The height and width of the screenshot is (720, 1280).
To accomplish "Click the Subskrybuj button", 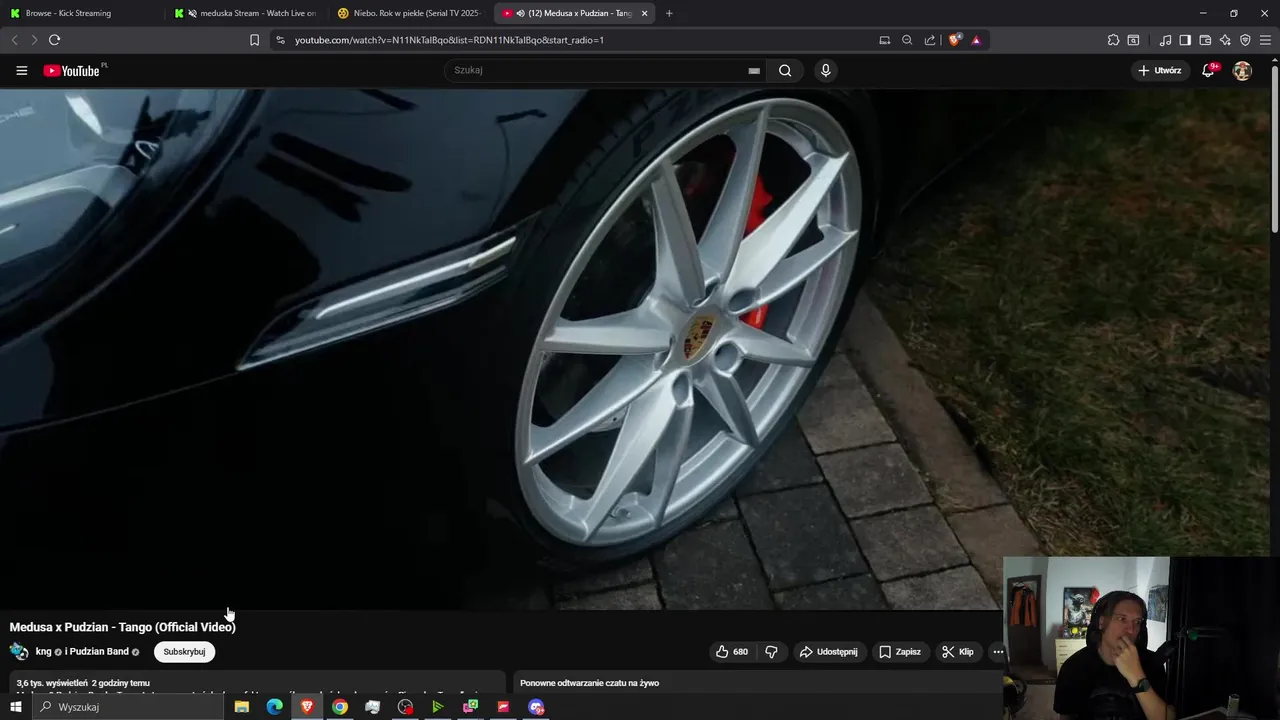I will (x=184, y=652).
